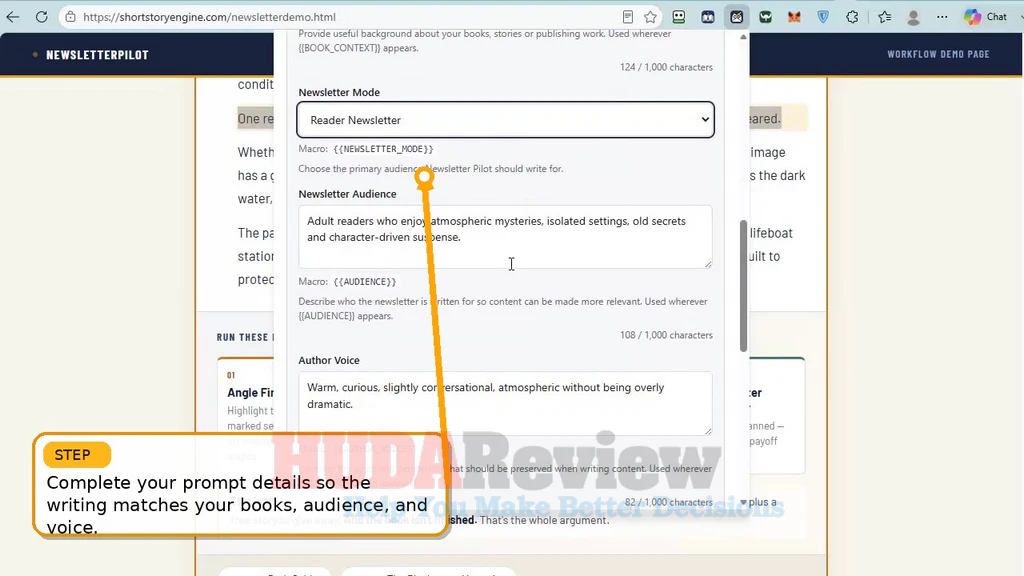Open the MetaMask fox extension icon

pos(794,17)
